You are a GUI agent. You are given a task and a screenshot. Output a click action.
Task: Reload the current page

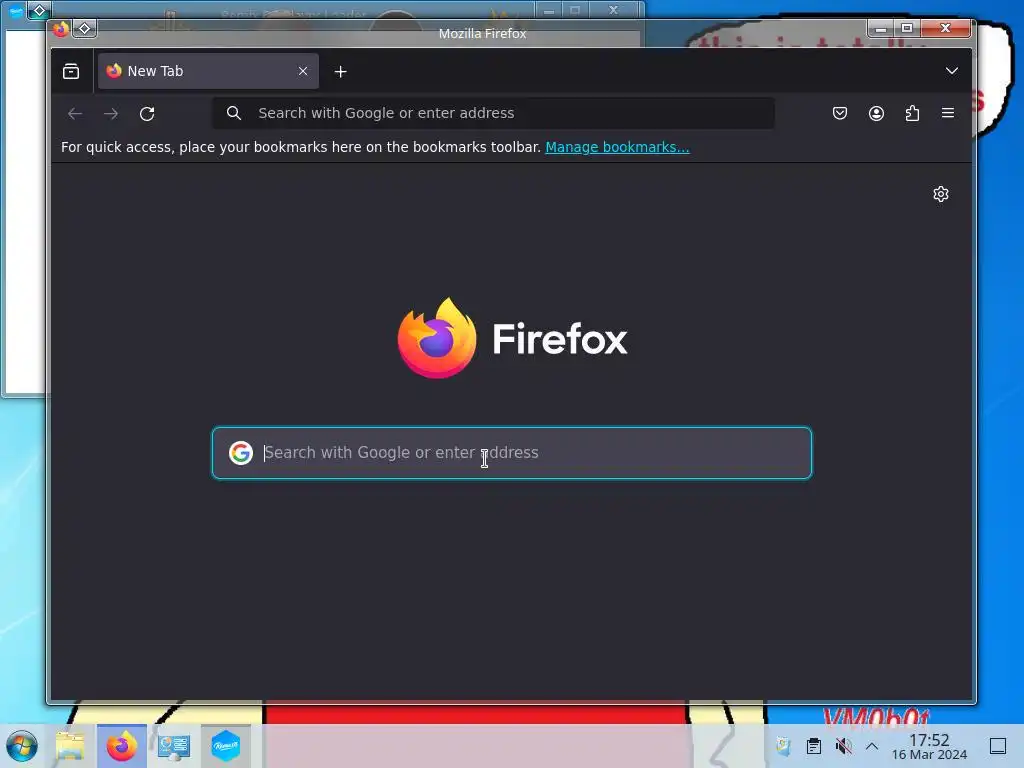tap(147, 114)
